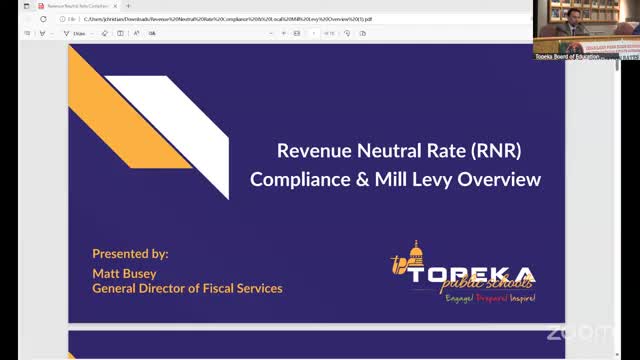Screen dimensions: 640x360
Task: Open the table of contents pane
Action: [x=27, y=33]
